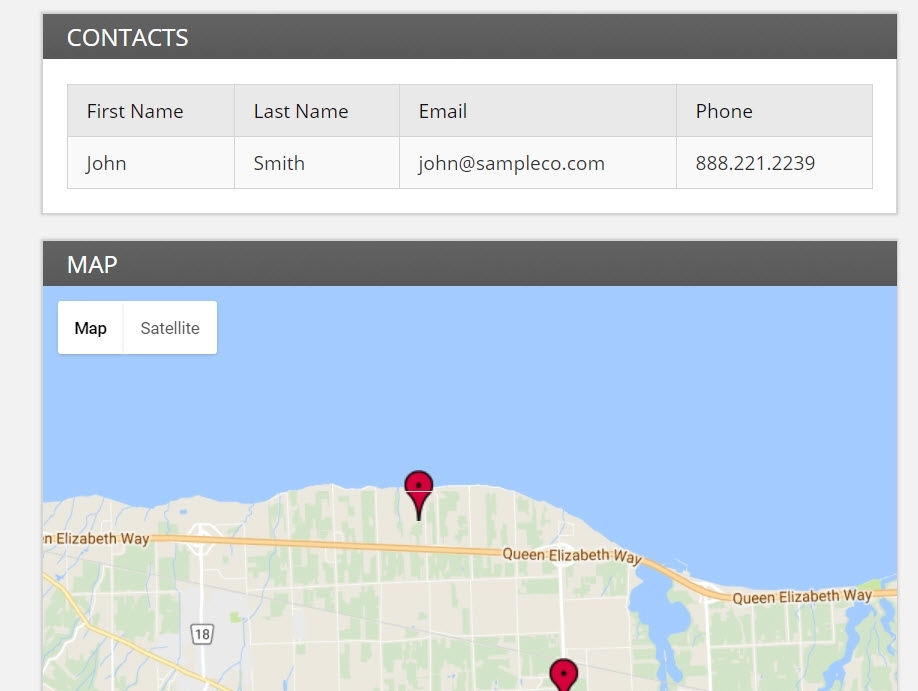Click the Last Name column header
This screenshot has height=691, width=918.
[317, 111]
